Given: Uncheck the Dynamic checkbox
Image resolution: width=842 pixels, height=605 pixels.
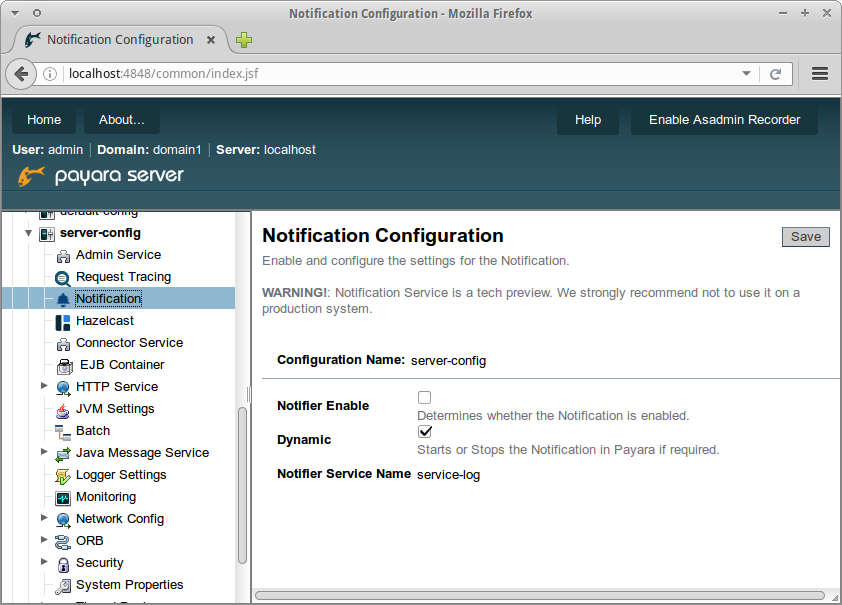Looking at the screenshot, I should [425, 431].
